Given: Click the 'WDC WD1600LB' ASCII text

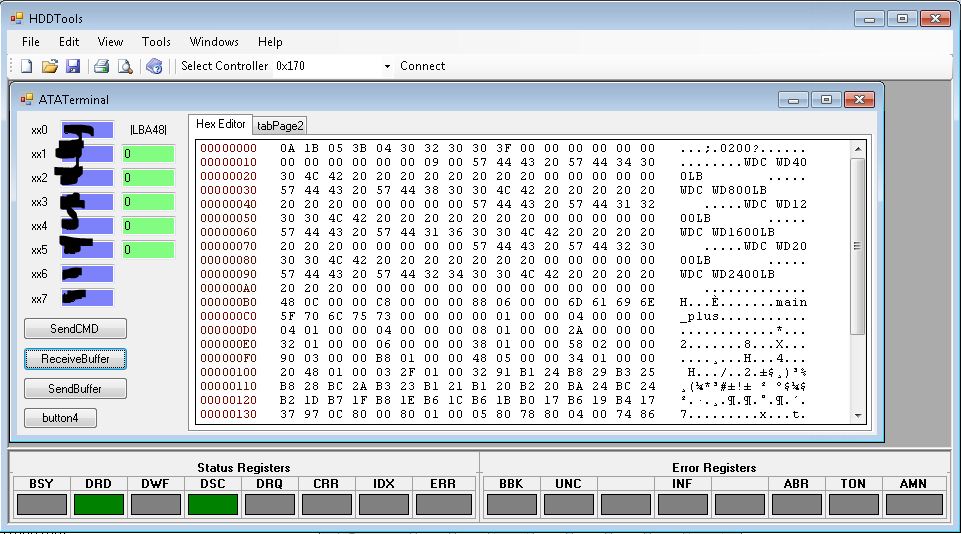Looking at the screenshot, I should pos(727,232).
